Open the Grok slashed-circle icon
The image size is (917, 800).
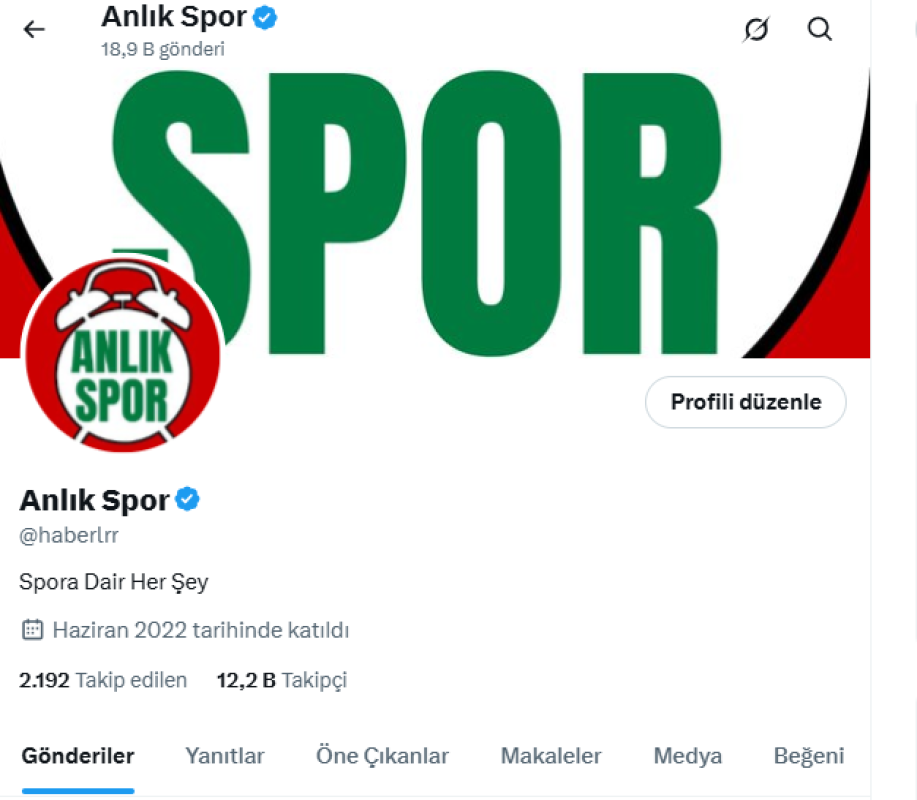tap(756, 29)
